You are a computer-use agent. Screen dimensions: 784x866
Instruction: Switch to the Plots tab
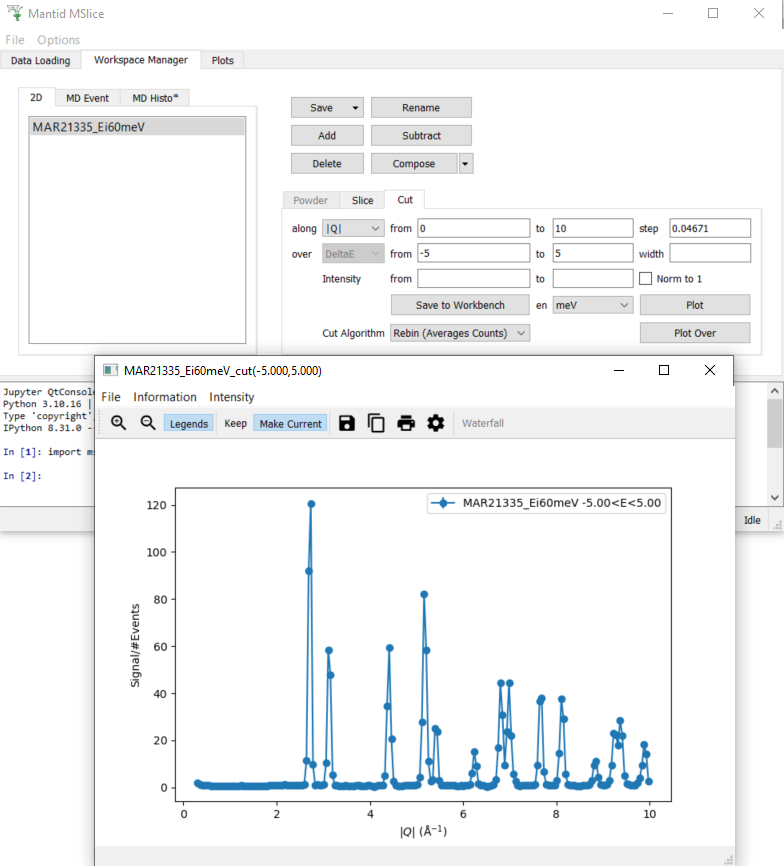[x=223, y=60]
